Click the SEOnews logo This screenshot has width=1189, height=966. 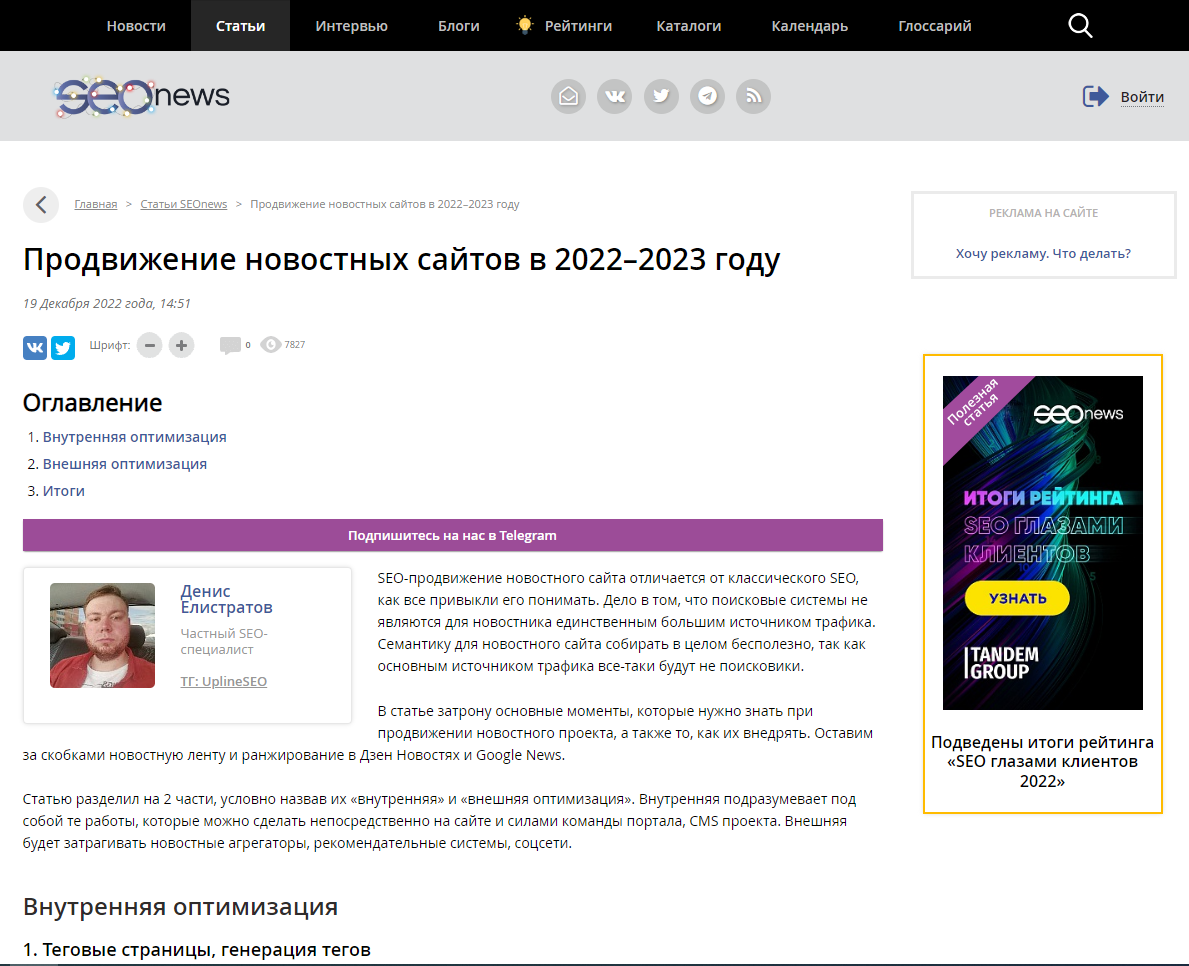pyautogui.click(x=142, y=96)
